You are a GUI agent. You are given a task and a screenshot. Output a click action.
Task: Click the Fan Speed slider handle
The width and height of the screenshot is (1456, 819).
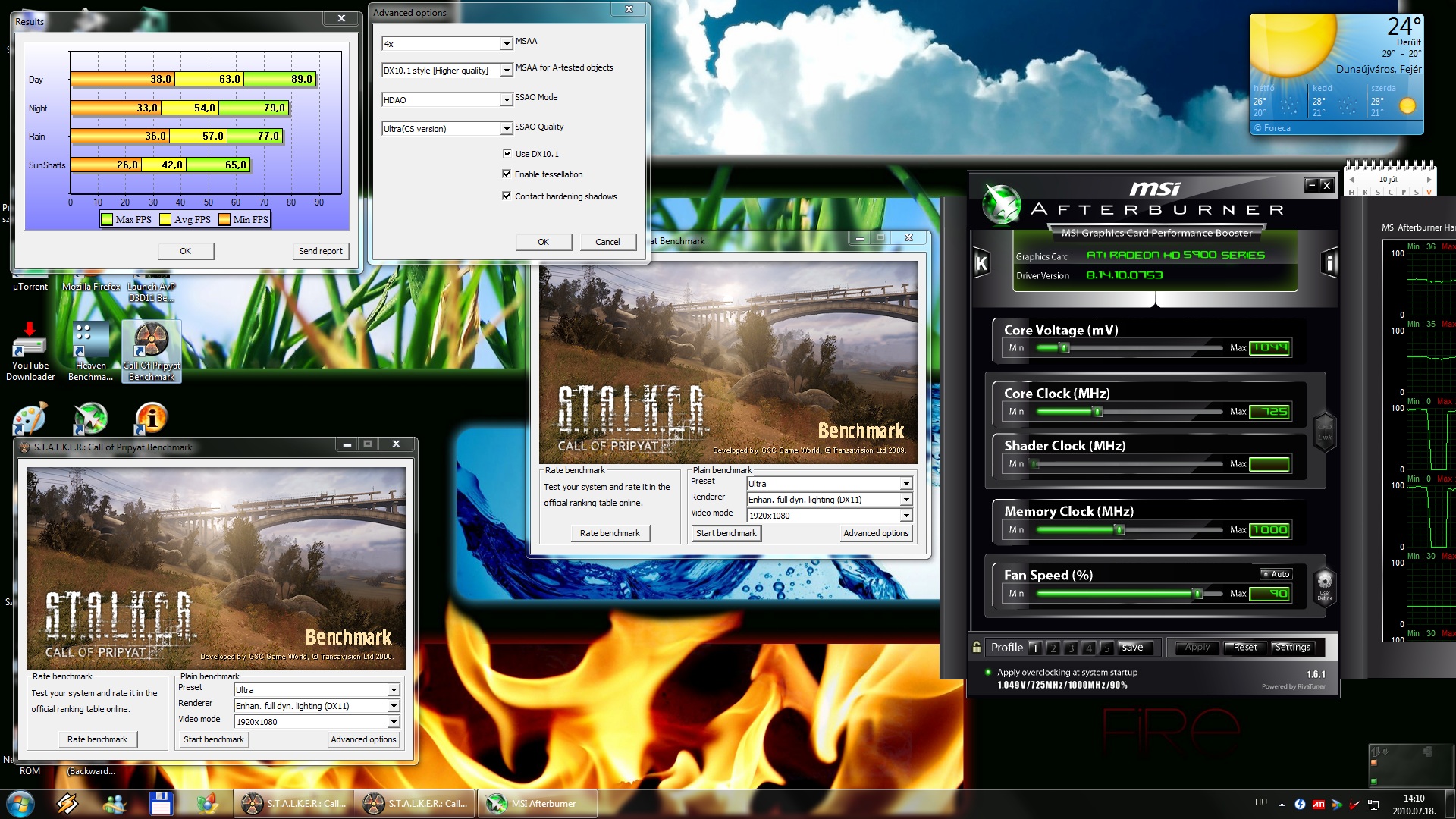click(x=1198, y=594)
